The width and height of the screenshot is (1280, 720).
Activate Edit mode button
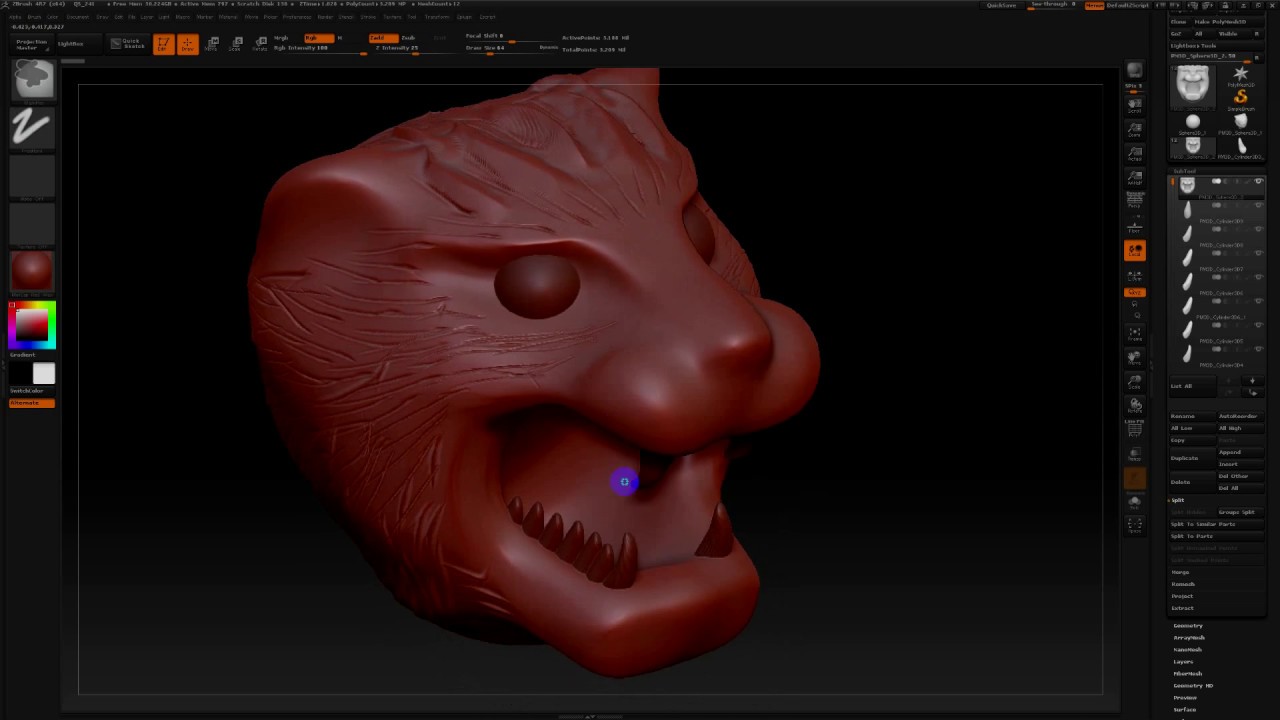[163, 44]
